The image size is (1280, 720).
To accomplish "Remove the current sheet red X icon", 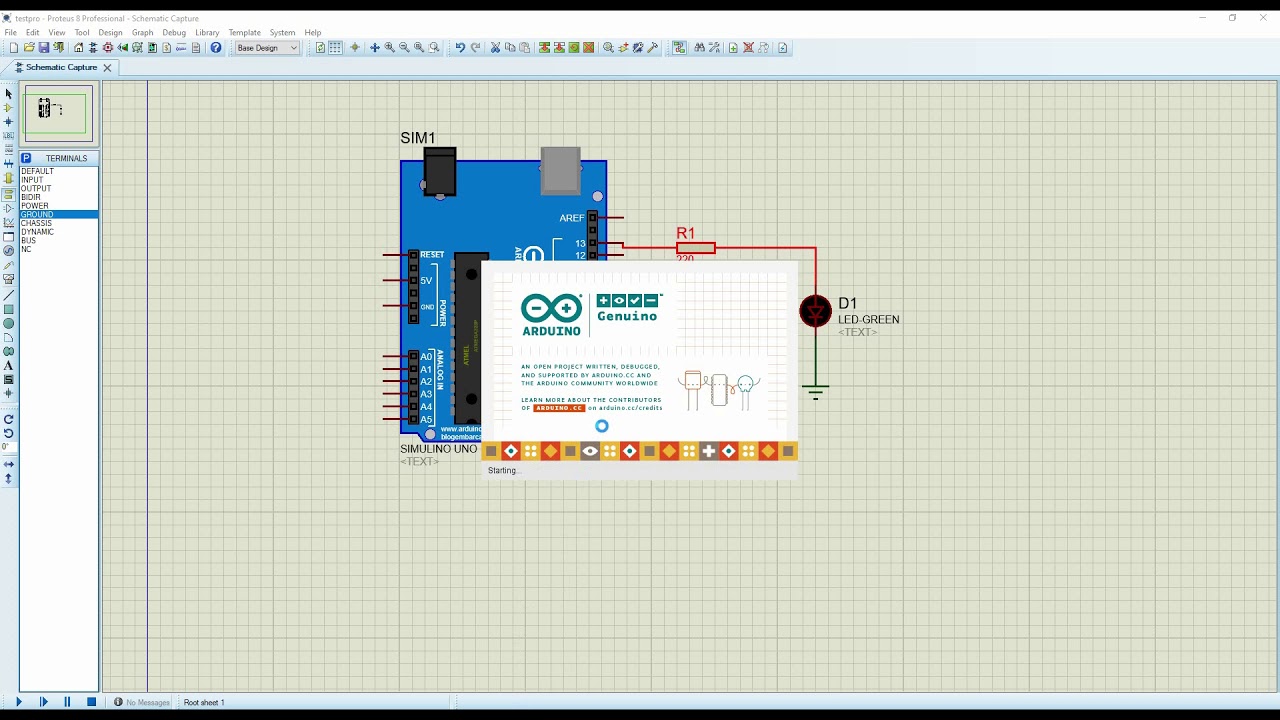I will [747, 48].
